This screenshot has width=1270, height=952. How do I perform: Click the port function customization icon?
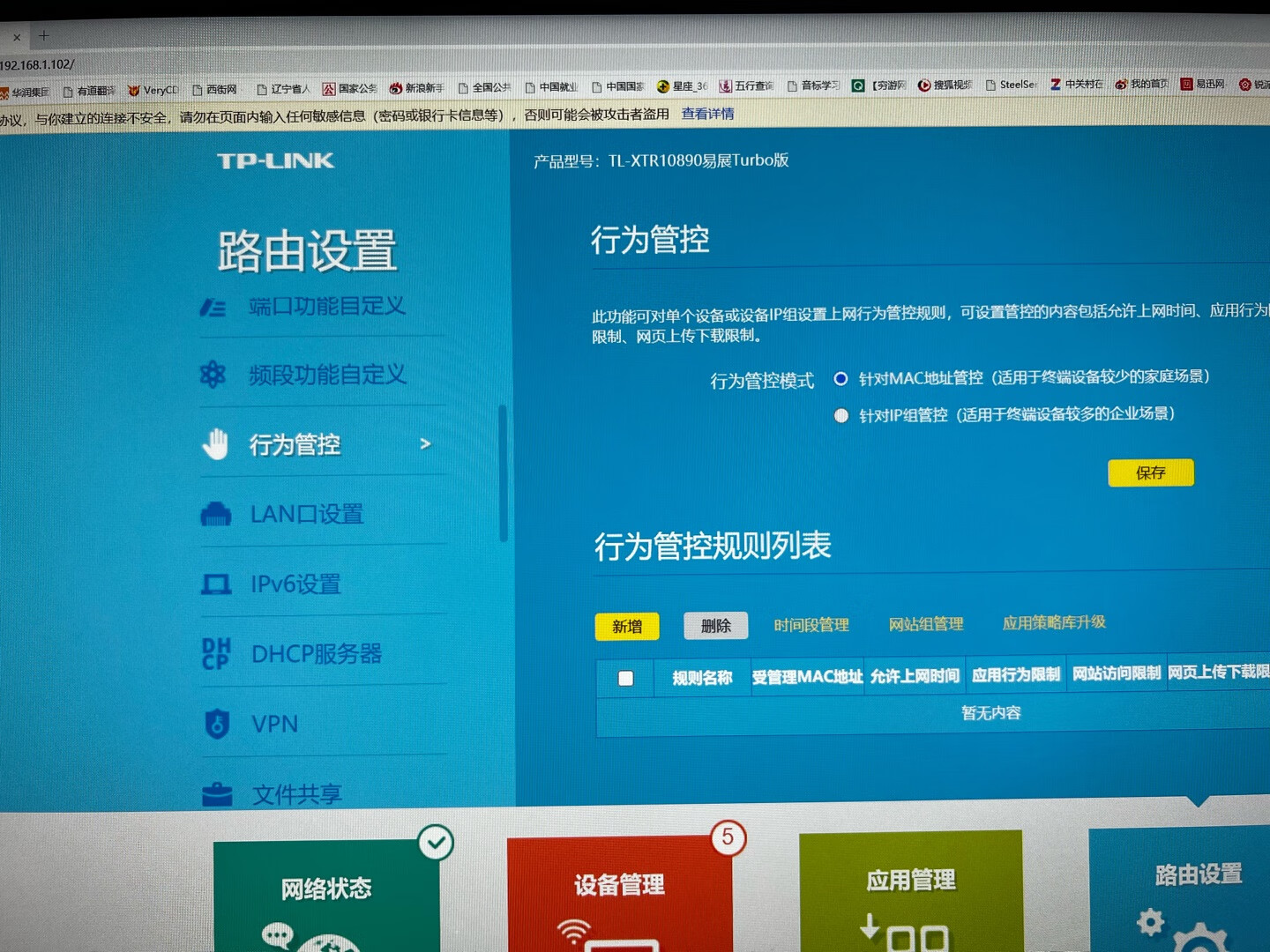tap(213, 308)
